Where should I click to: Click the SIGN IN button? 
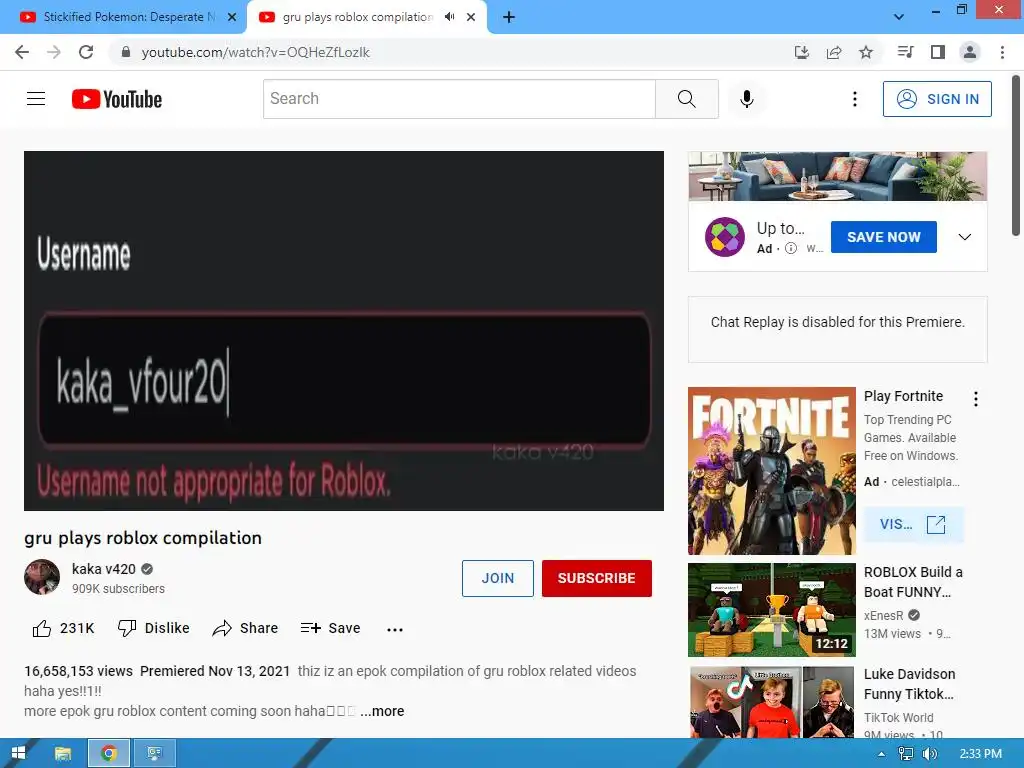click(x=937, y=99)
